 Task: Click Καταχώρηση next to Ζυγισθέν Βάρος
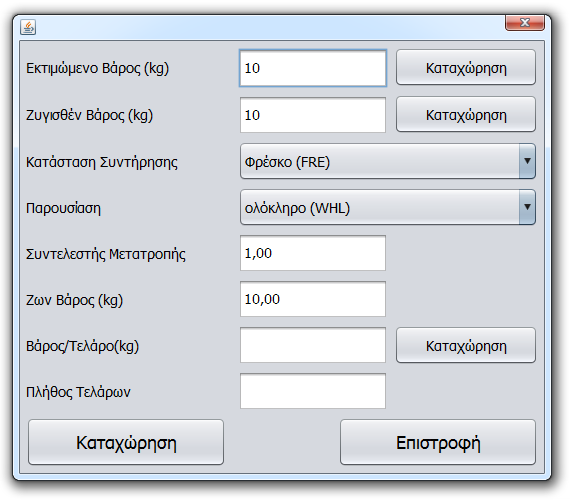(466, 114)
